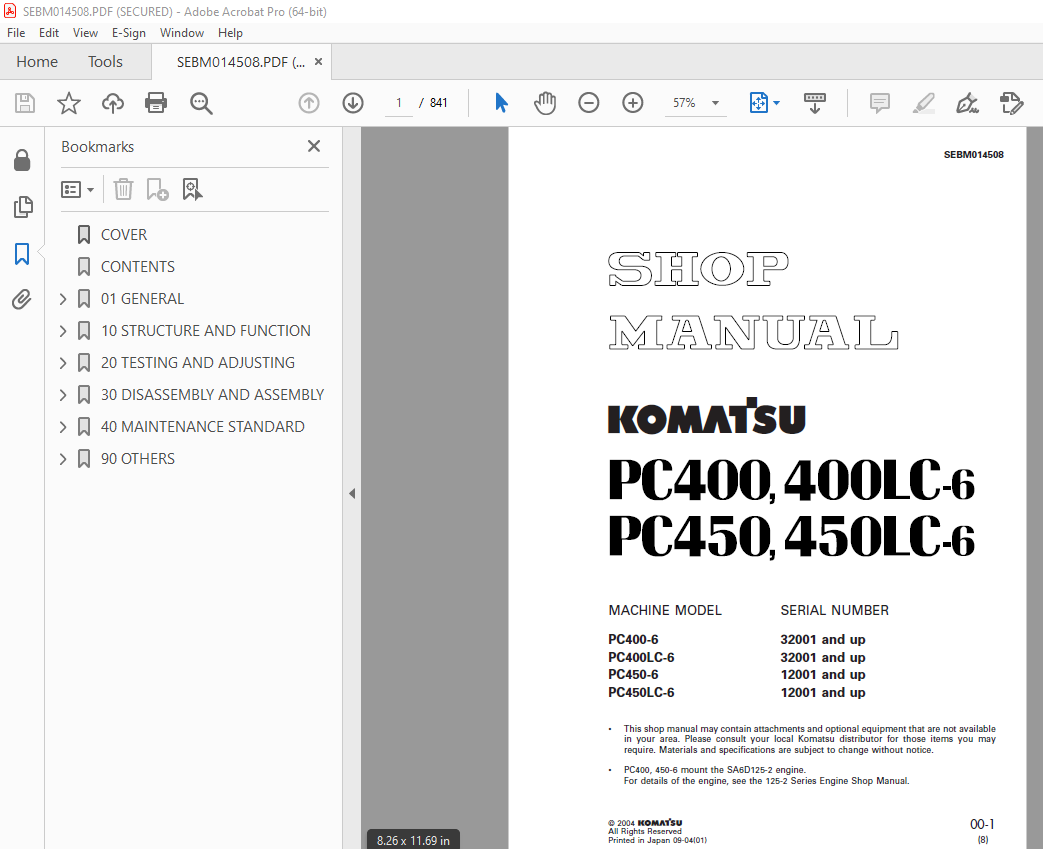Zoom in with plus circle icon
Screen dimensions: 1043x849
[x=633, y=103]
